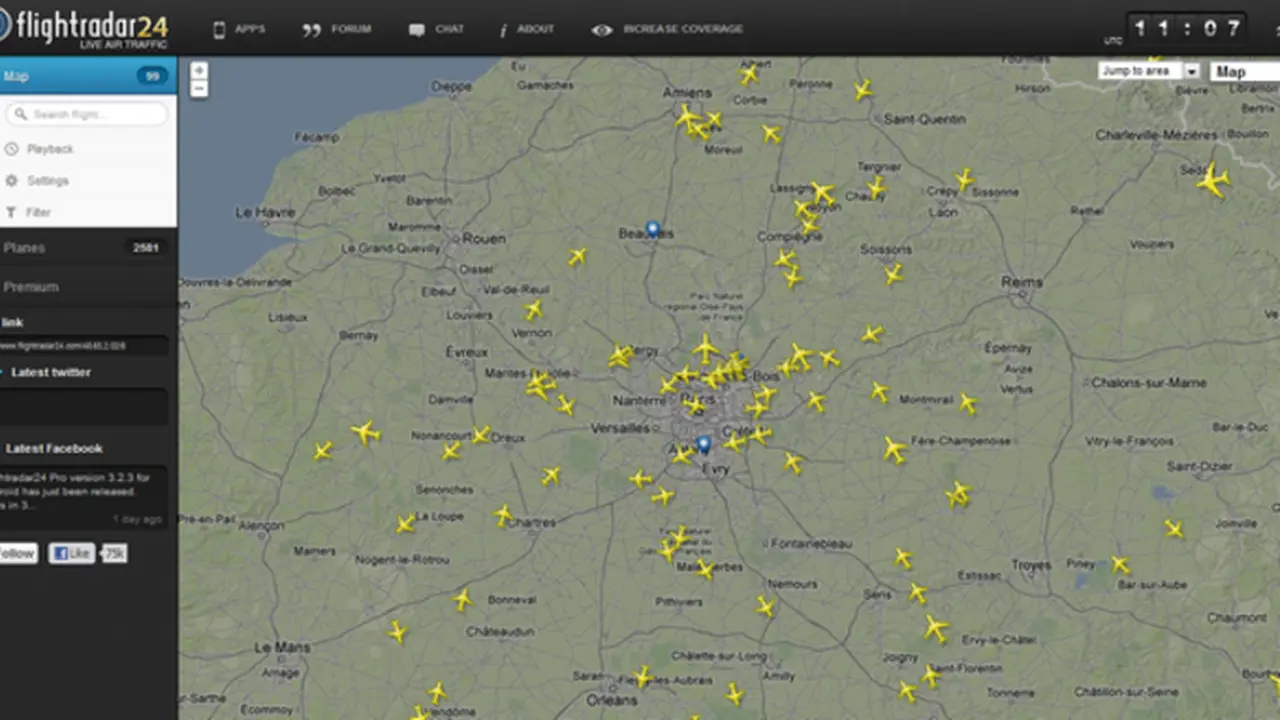
Task: Click the Facebook Like button
Action: pos(71,553)
